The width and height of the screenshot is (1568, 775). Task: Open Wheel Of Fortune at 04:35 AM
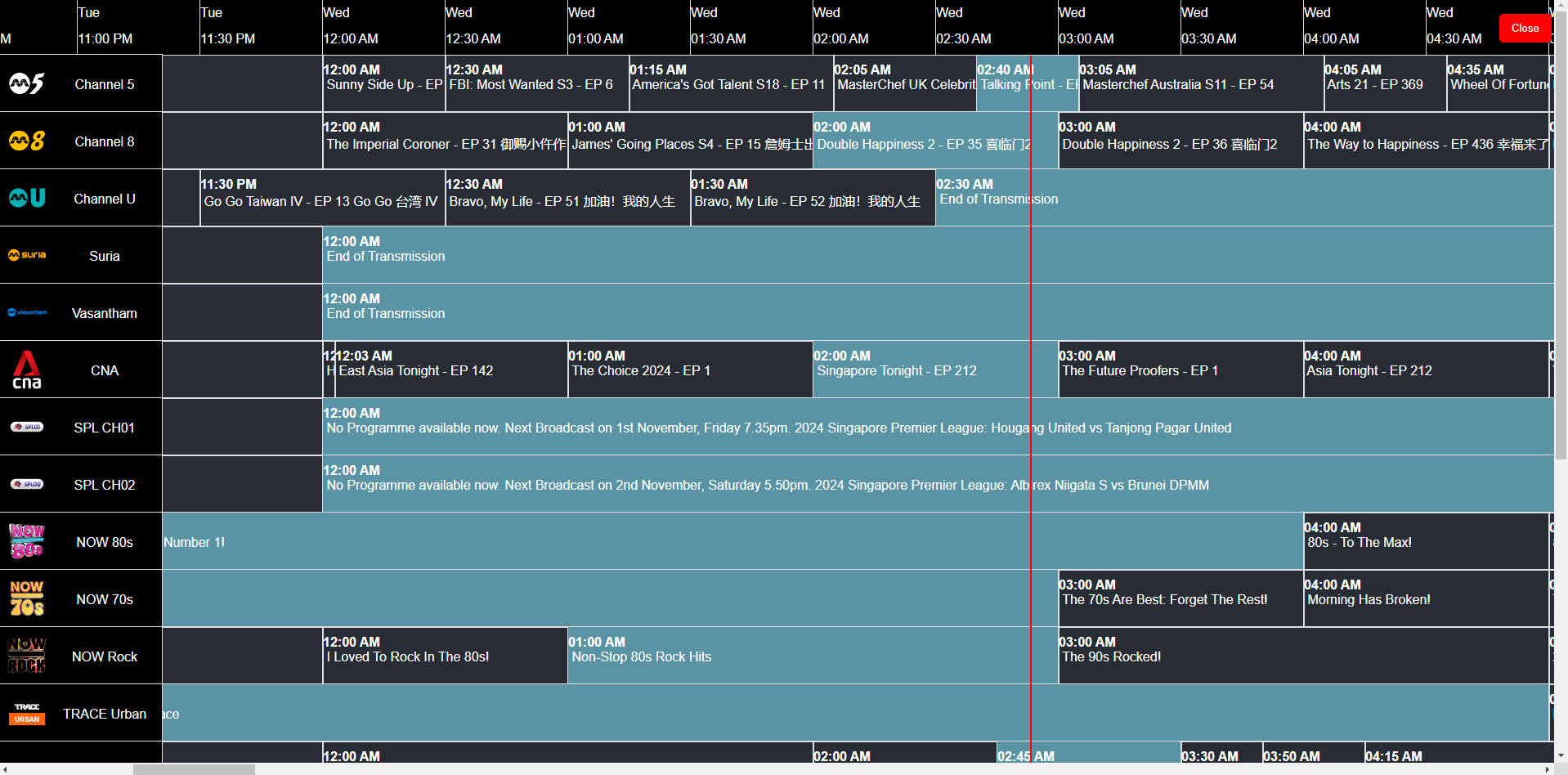click(1498, 83)
